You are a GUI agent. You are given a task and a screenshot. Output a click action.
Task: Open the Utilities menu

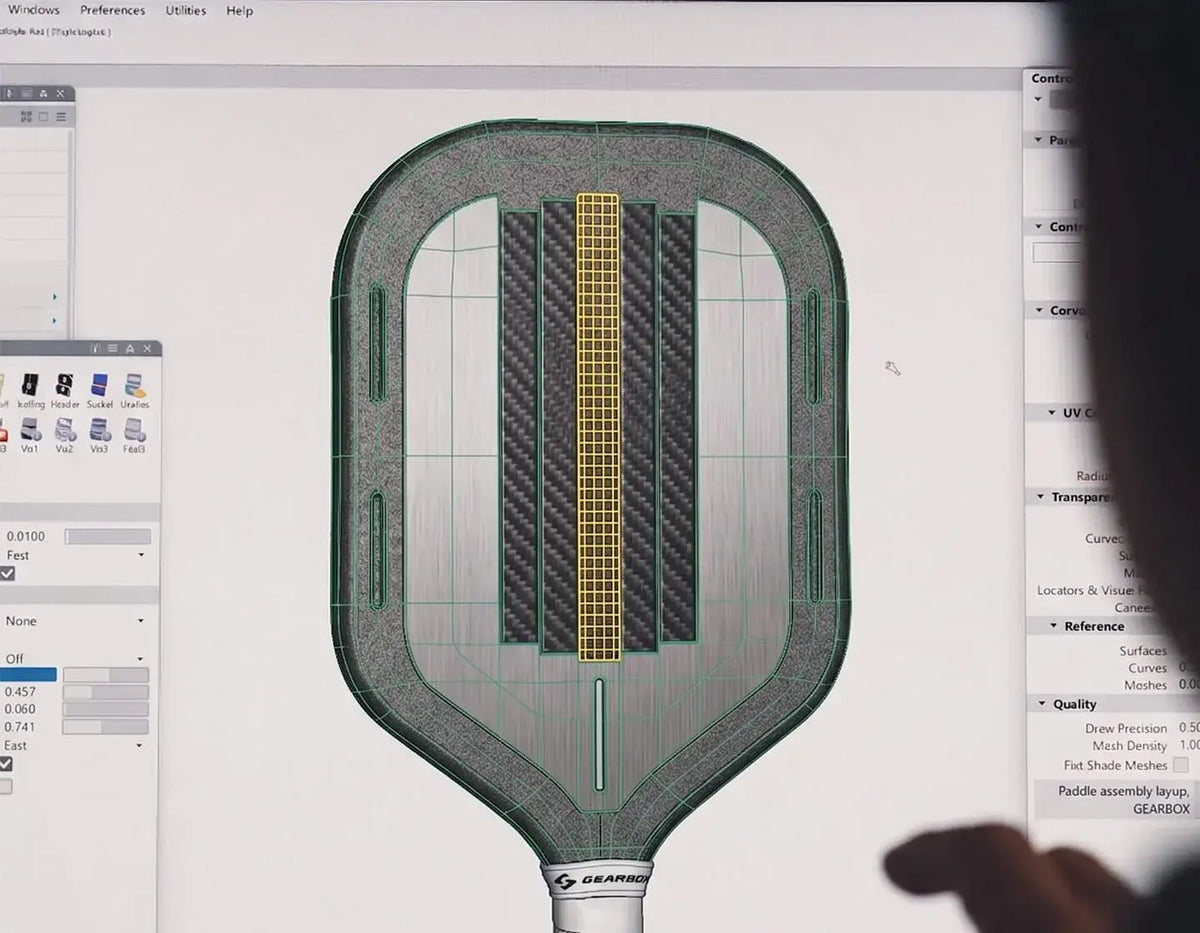tap(185, 10)
